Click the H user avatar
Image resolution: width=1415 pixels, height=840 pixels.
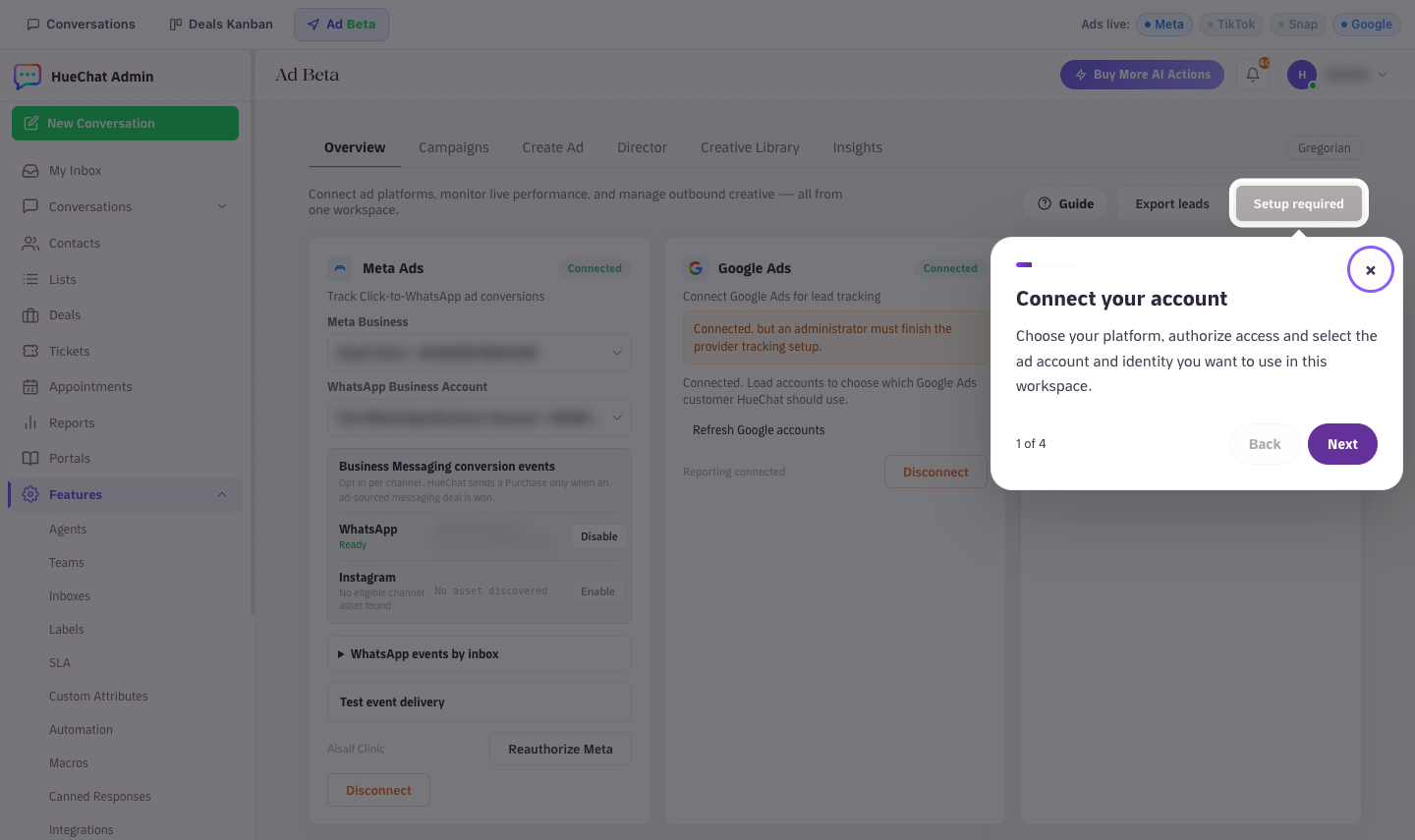1302,75
